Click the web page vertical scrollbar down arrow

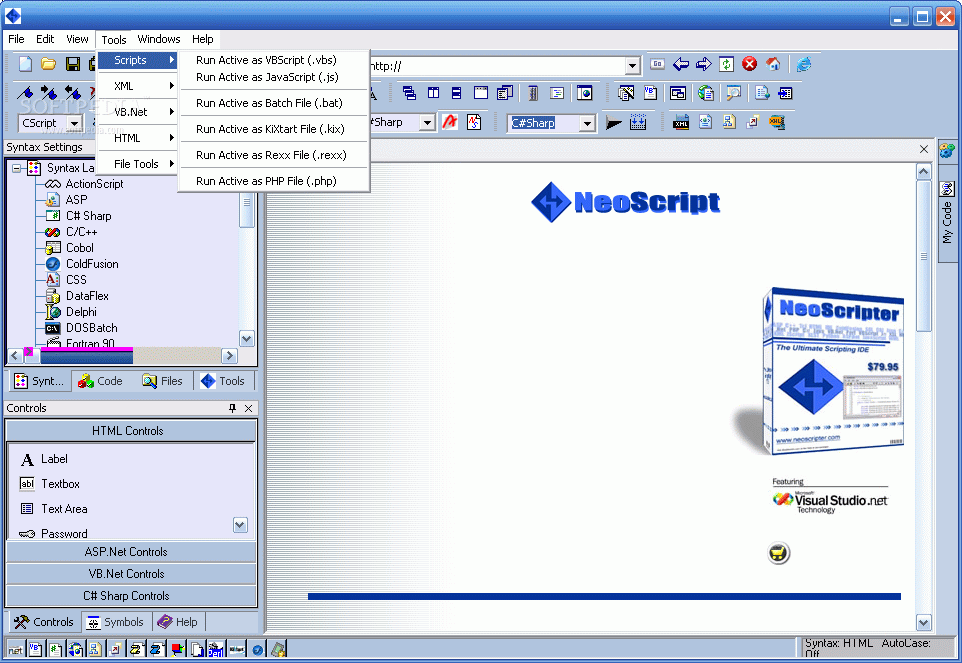923,623
